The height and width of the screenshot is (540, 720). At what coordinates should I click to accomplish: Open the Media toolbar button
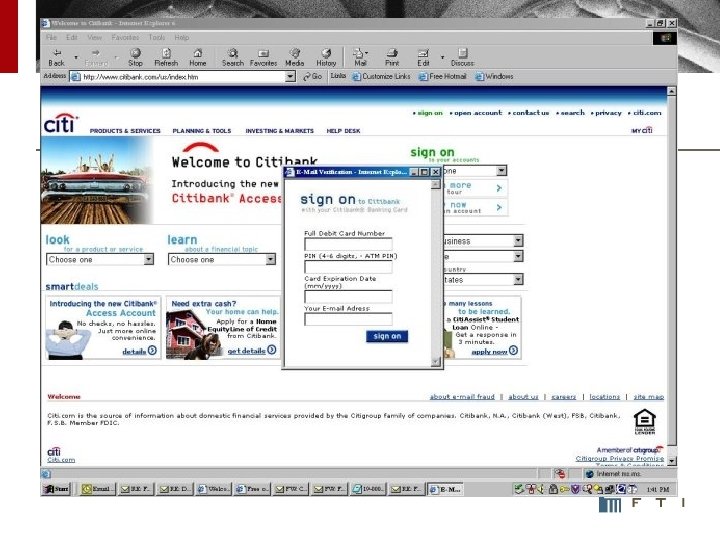[294, 57]
